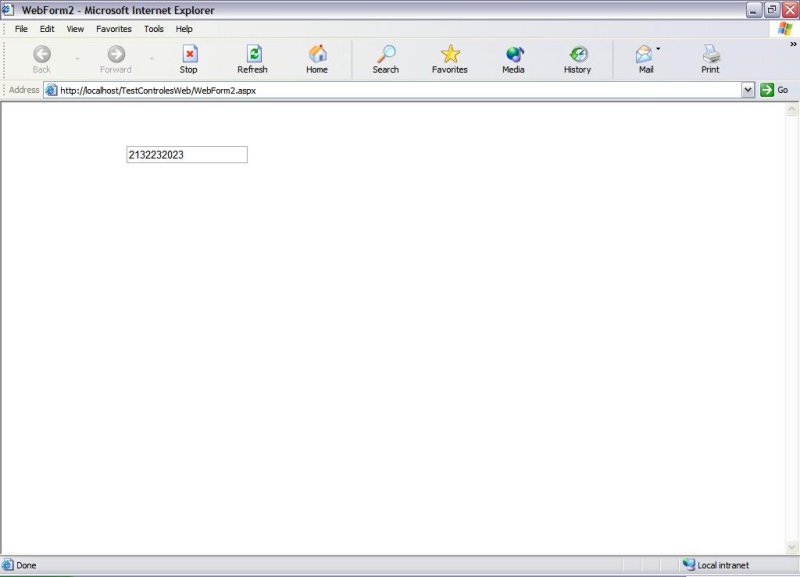This screenshot has width=800, height=577.
Task: Stop the page loading
Action: (x=189, y=59)
